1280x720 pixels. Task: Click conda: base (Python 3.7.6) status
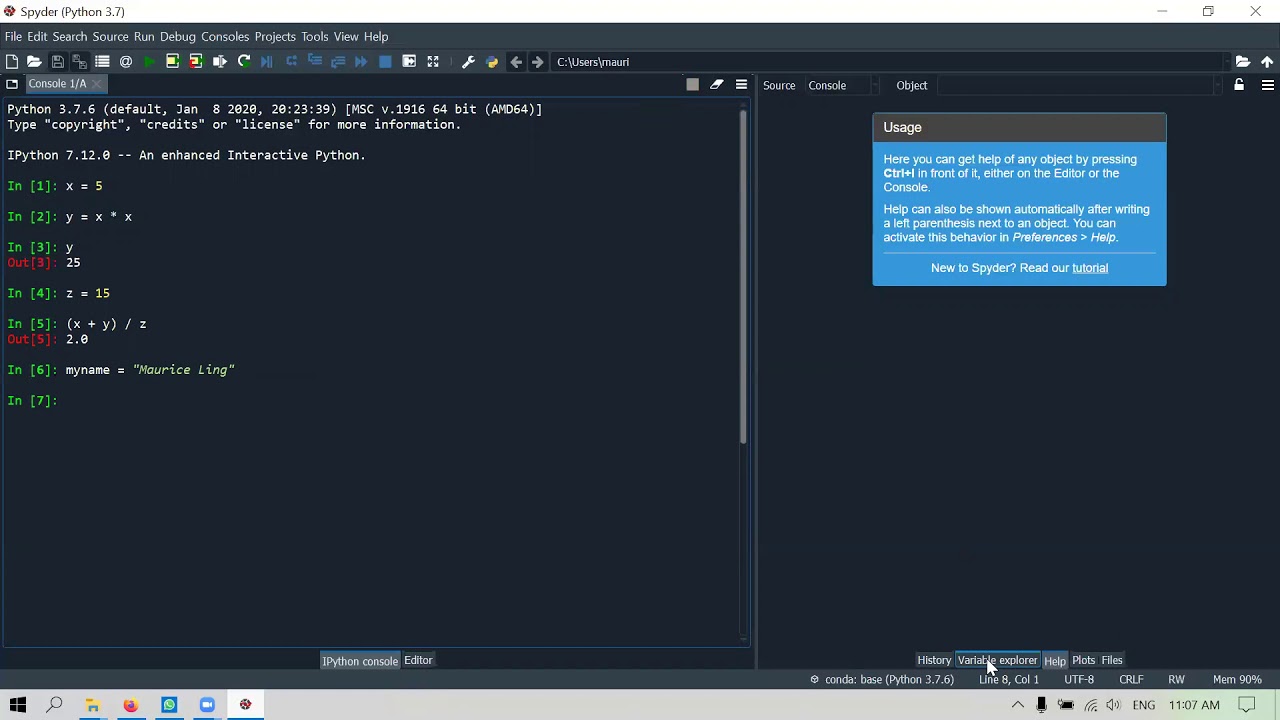tap(882, 680)
